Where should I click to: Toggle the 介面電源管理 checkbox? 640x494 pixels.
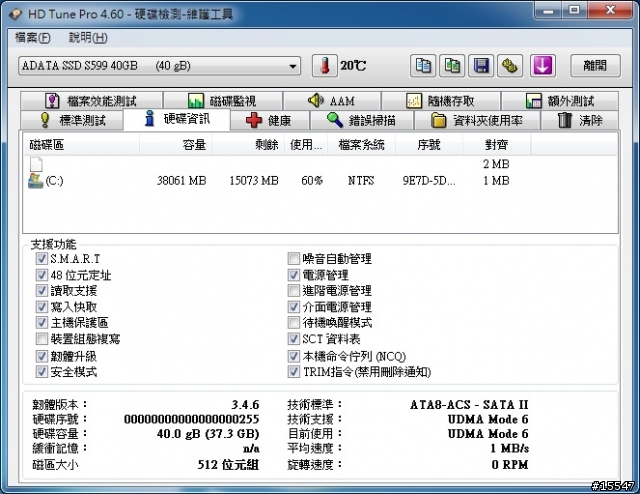[x=293, y=307]
